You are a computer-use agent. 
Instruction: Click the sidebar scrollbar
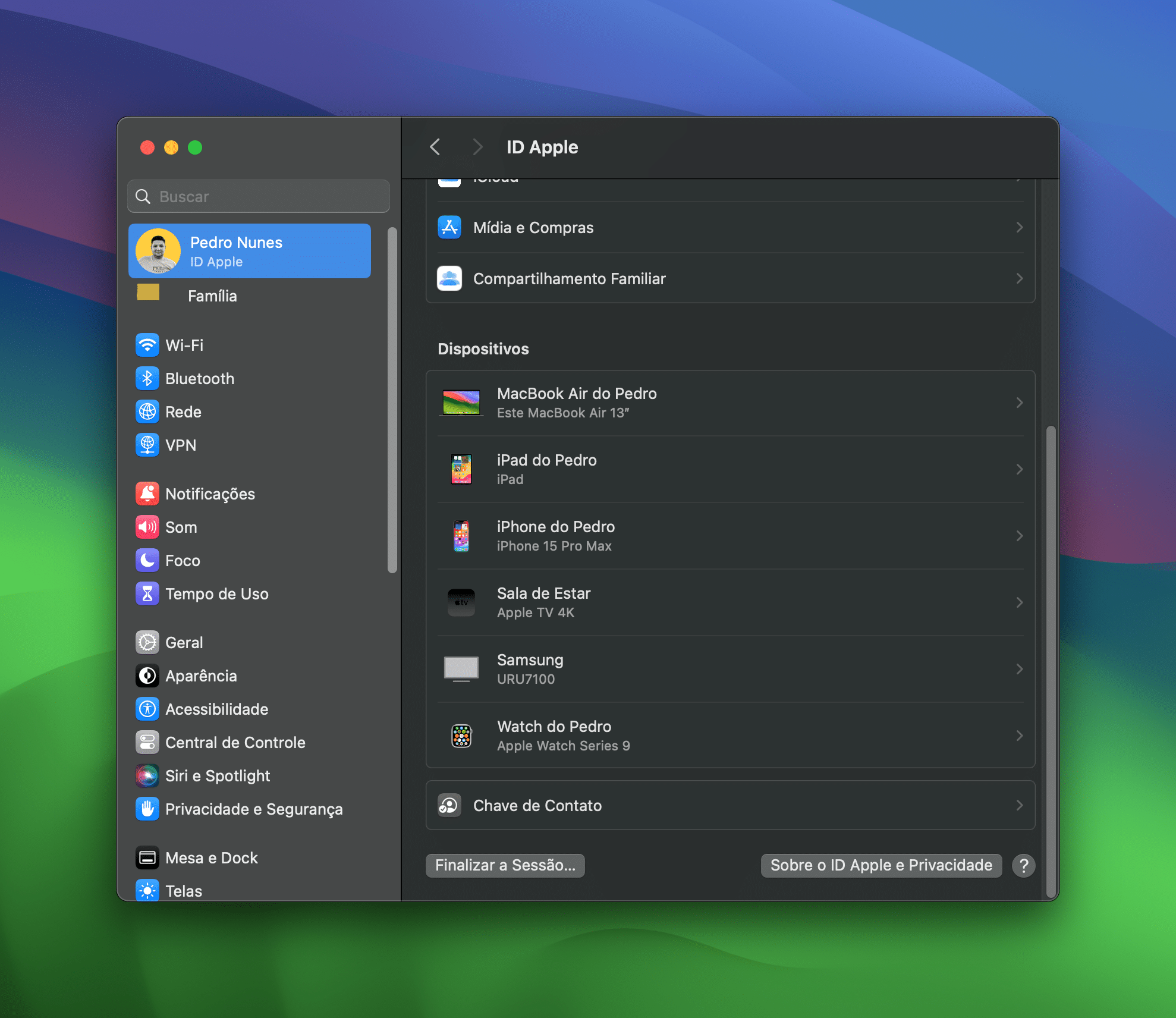(x=392, y=400)
